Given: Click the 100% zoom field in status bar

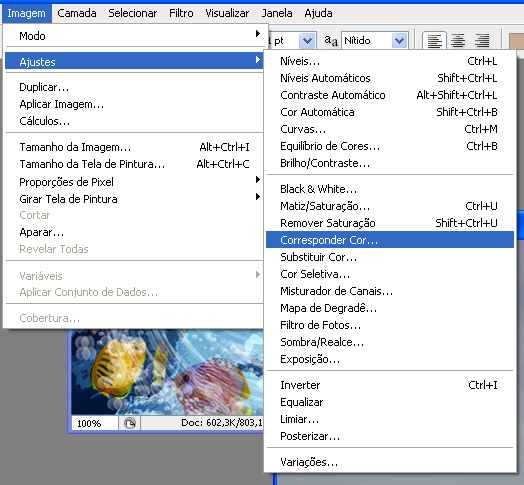Looking at the screenshot, I should coord(95,423).
